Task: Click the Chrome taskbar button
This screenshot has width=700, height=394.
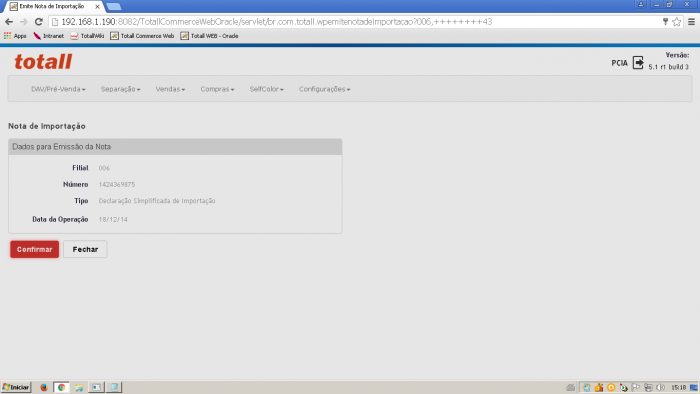Action: tap(61, 387)
